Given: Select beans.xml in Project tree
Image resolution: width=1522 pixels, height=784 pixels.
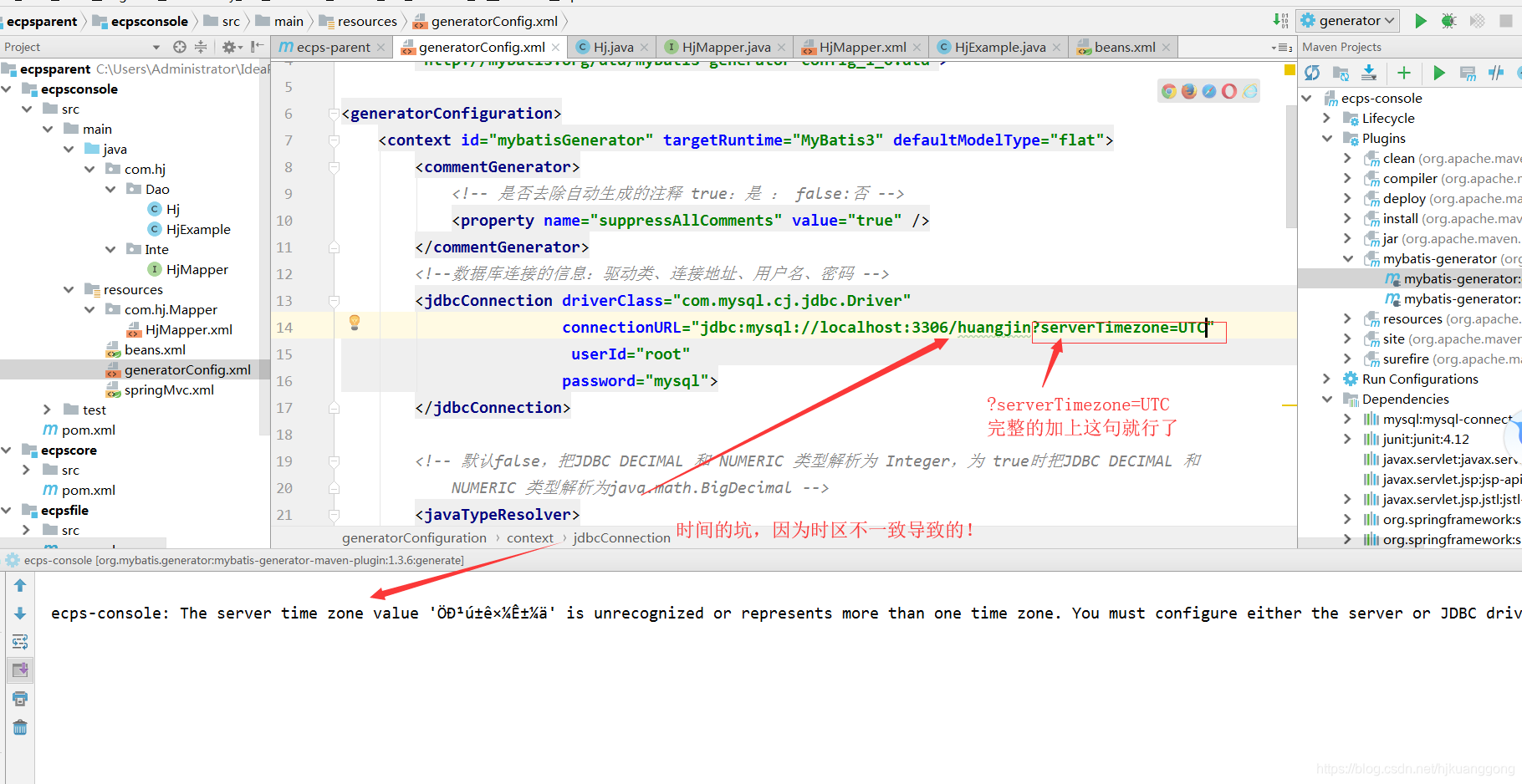Looking at the screenshot, I should (146, 349).
